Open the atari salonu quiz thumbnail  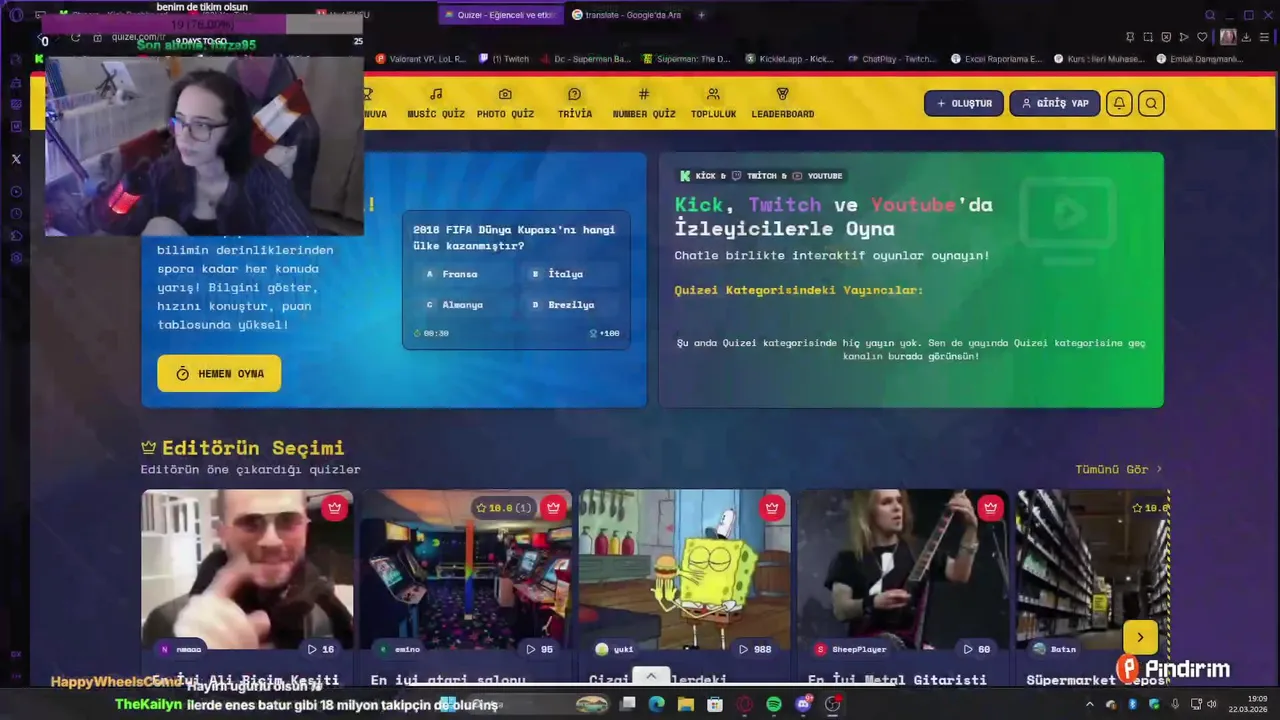coord(466,570)
